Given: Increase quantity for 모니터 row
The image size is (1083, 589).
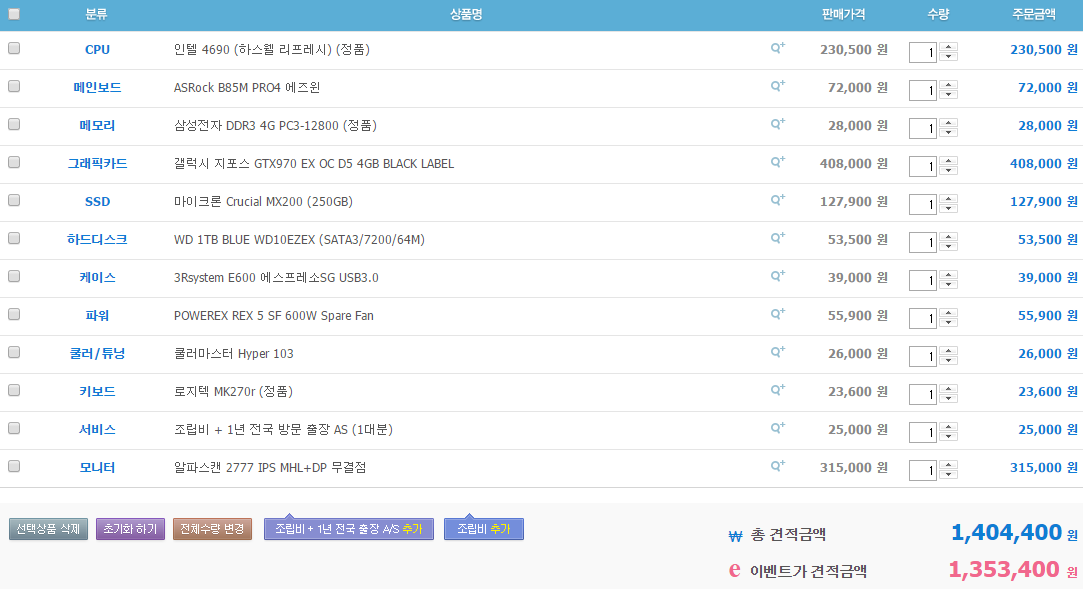Looking at the screenshot, I should pos(948,465).
